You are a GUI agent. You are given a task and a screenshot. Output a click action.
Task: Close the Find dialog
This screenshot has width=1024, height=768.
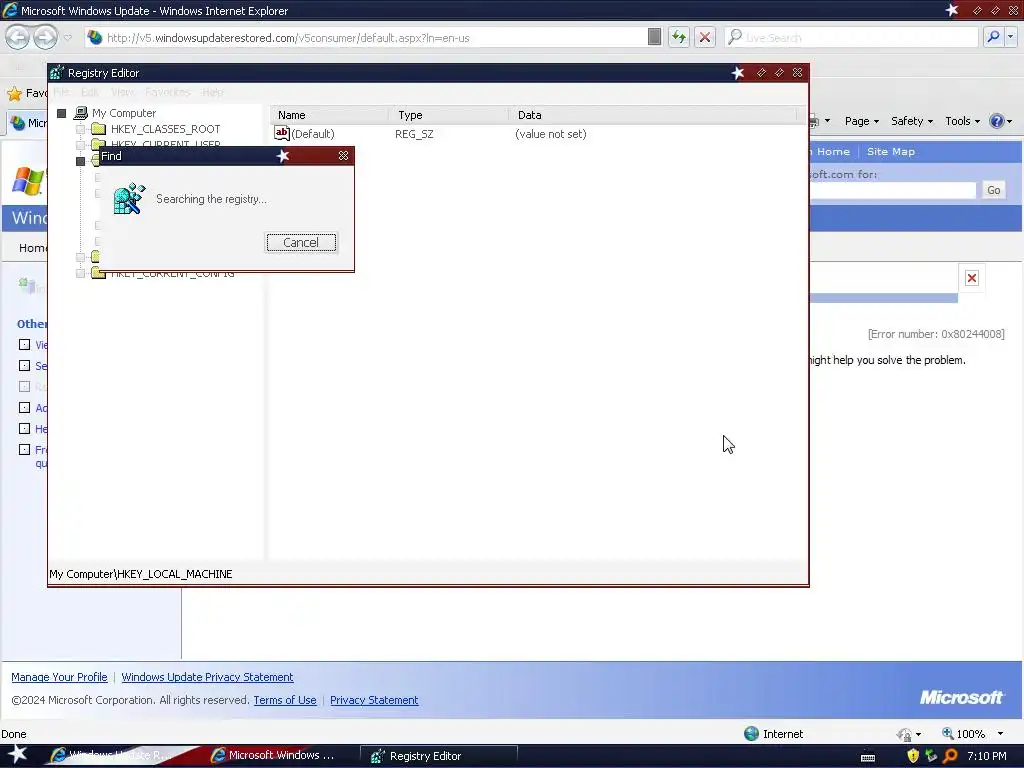click(x=344, y=155)
